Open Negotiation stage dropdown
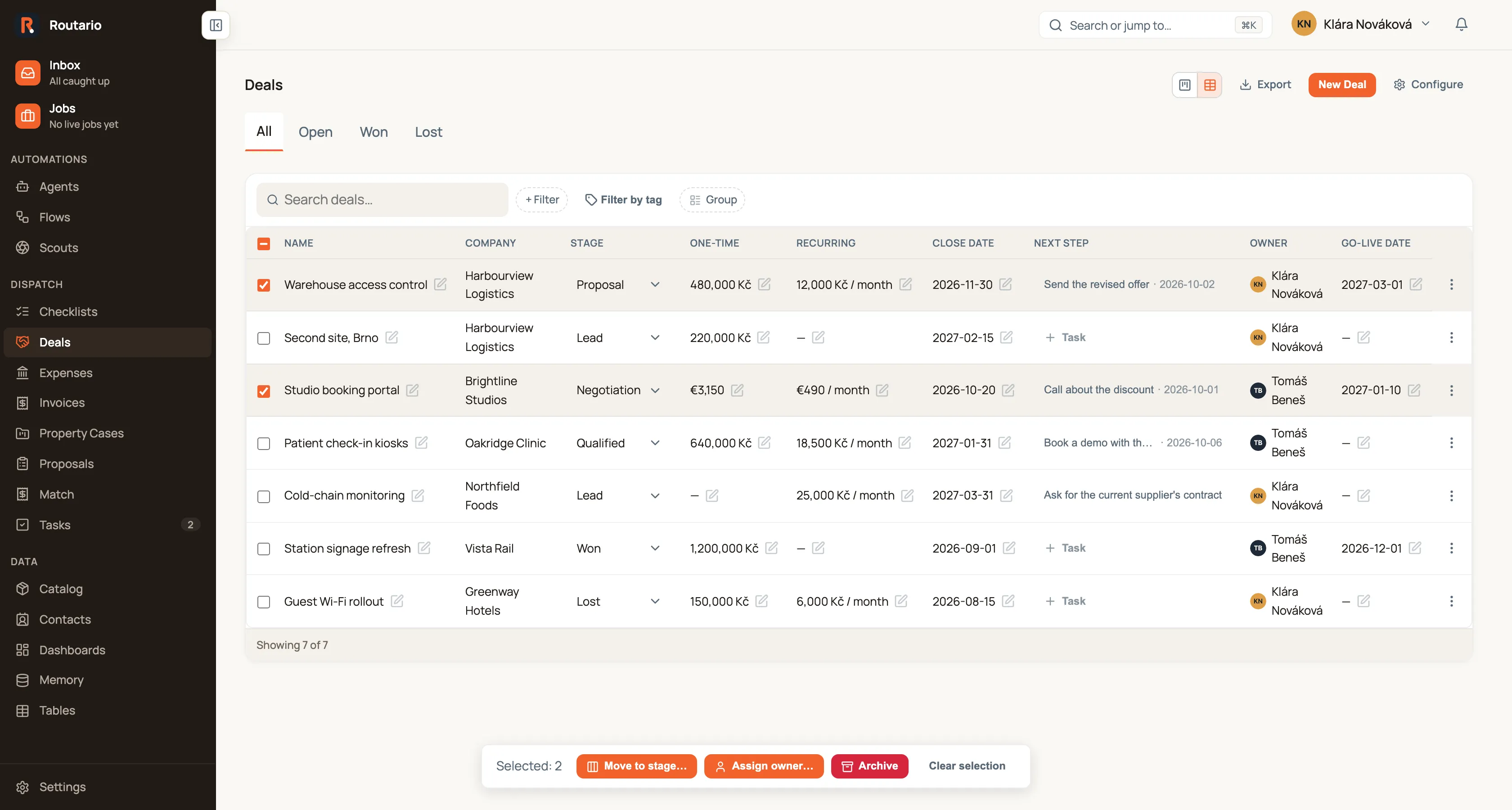 618,390
